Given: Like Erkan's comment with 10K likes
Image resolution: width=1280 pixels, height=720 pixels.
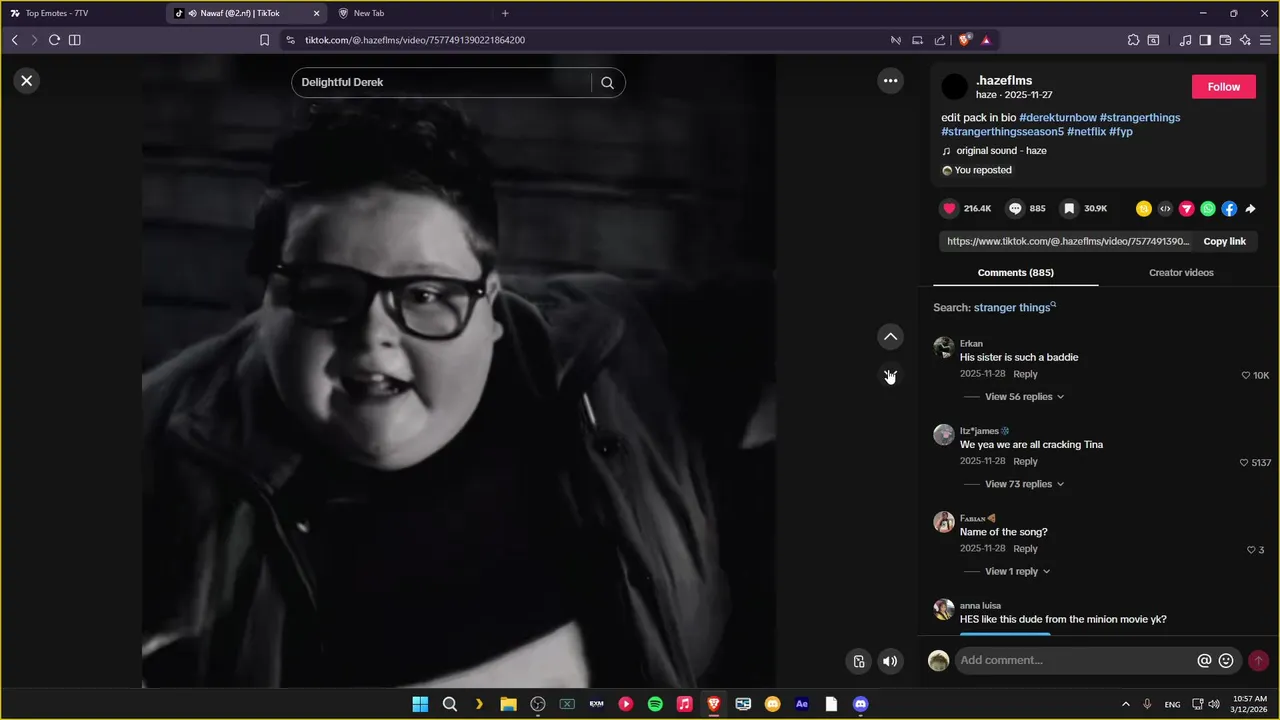Looking at the screenshot, I should [1246, 375].
